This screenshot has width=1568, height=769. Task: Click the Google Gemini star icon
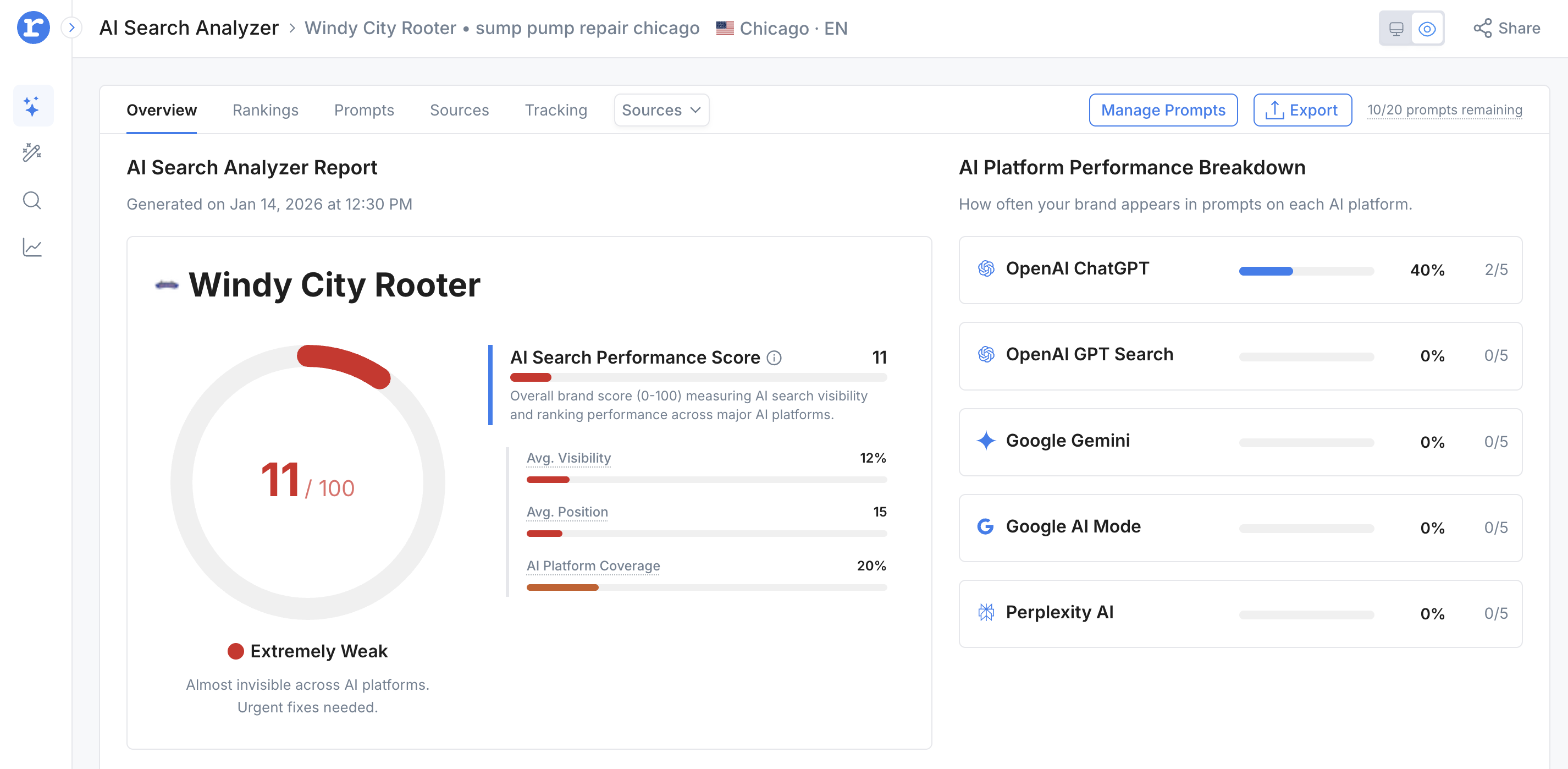(x=986, y=440)
